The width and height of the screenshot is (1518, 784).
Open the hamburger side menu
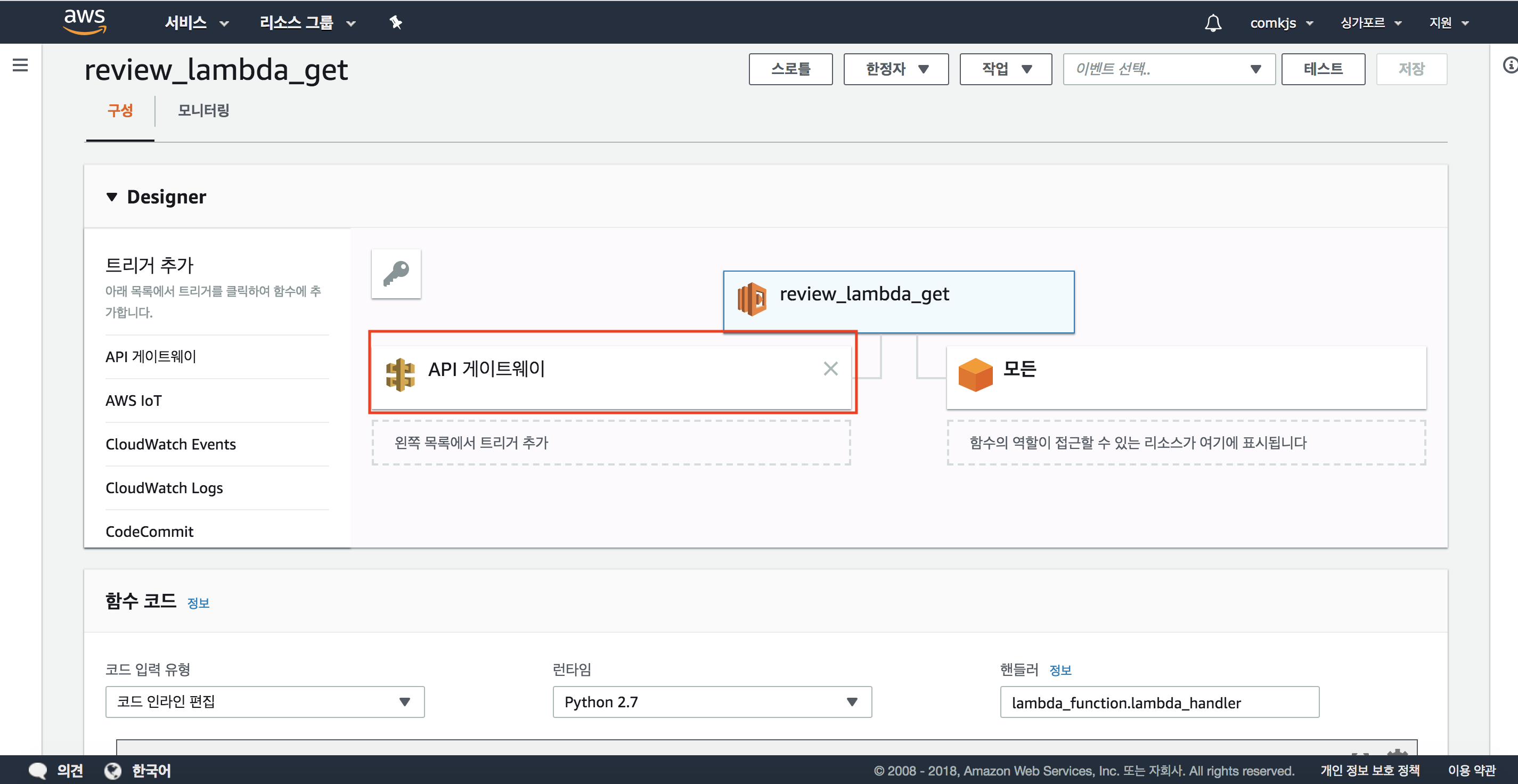coord(20,65)
